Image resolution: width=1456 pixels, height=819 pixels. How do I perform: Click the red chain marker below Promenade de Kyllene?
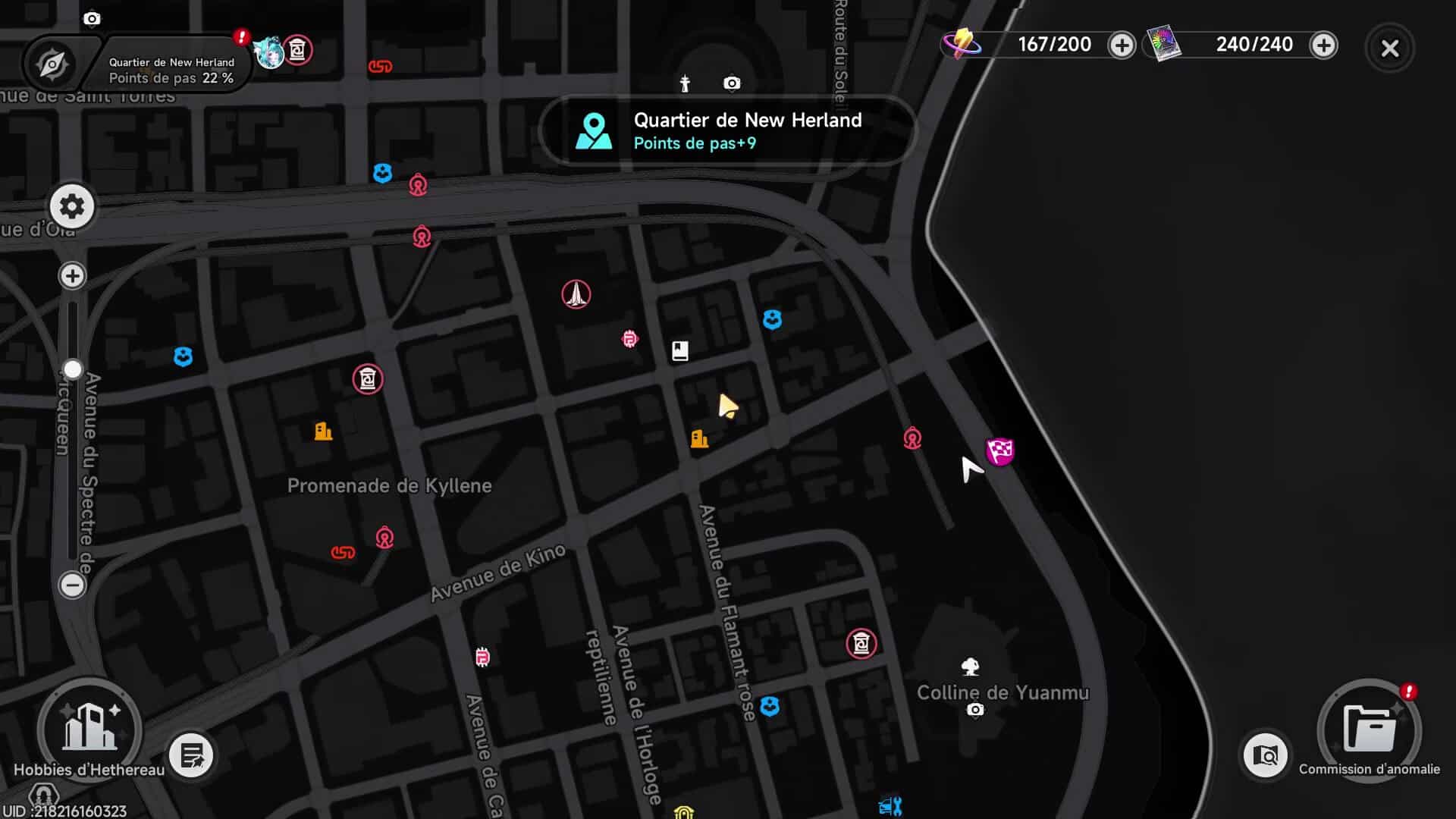tap(343, 552)
